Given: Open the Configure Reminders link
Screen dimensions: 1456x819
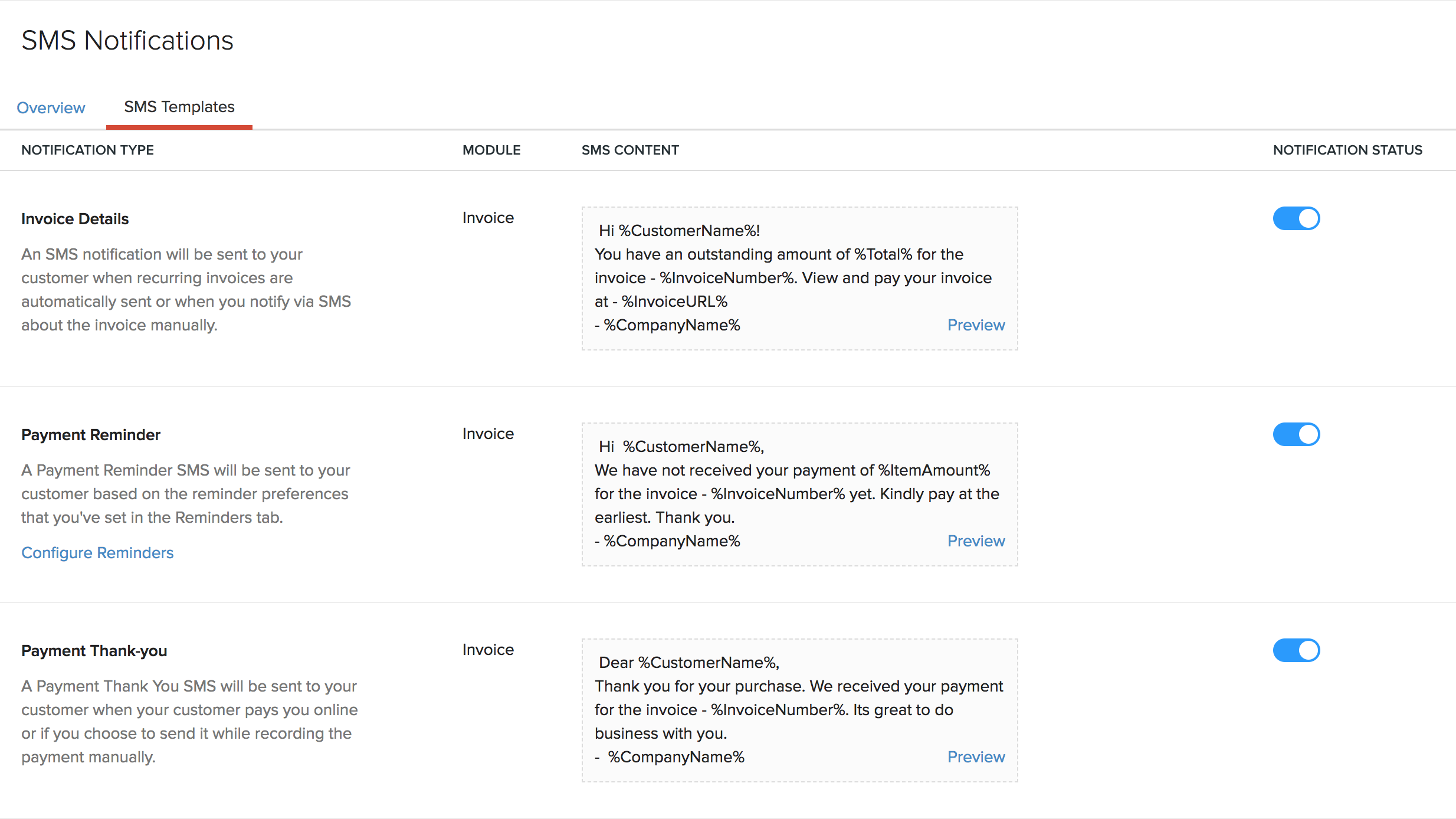Looking at the screenshot, I should 97,553.
